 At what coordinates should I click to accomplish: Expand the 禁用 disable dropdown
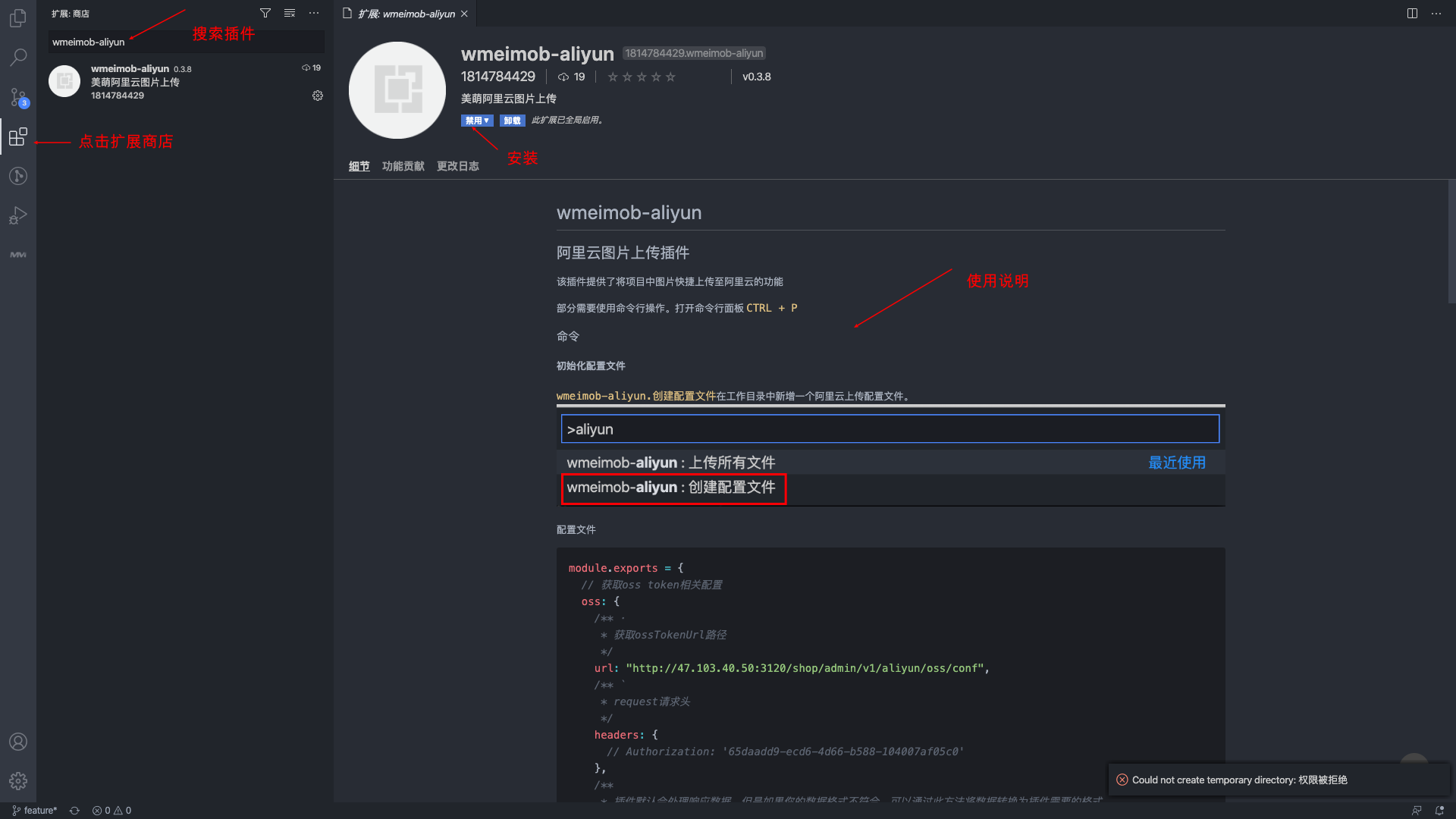pos(477,121)
